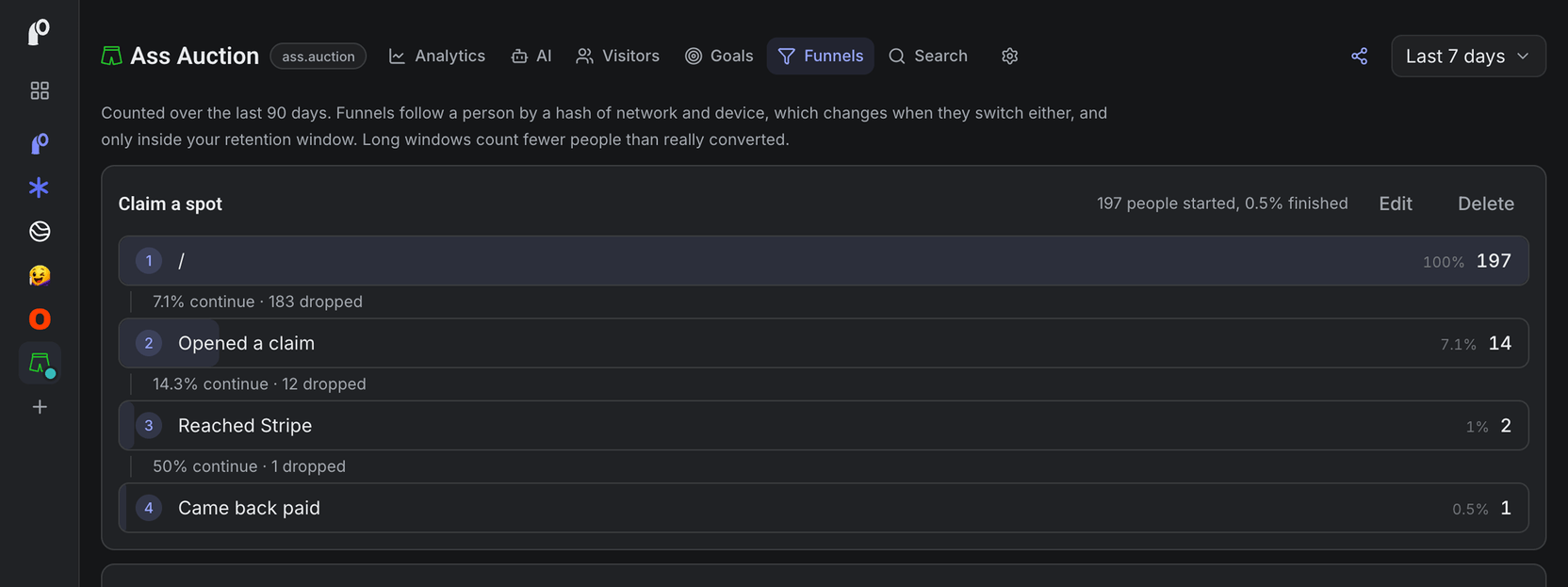The image size is (1568, 587).
Task: Click "50% continue · 1 dropped" text
Action: point(249,466)
